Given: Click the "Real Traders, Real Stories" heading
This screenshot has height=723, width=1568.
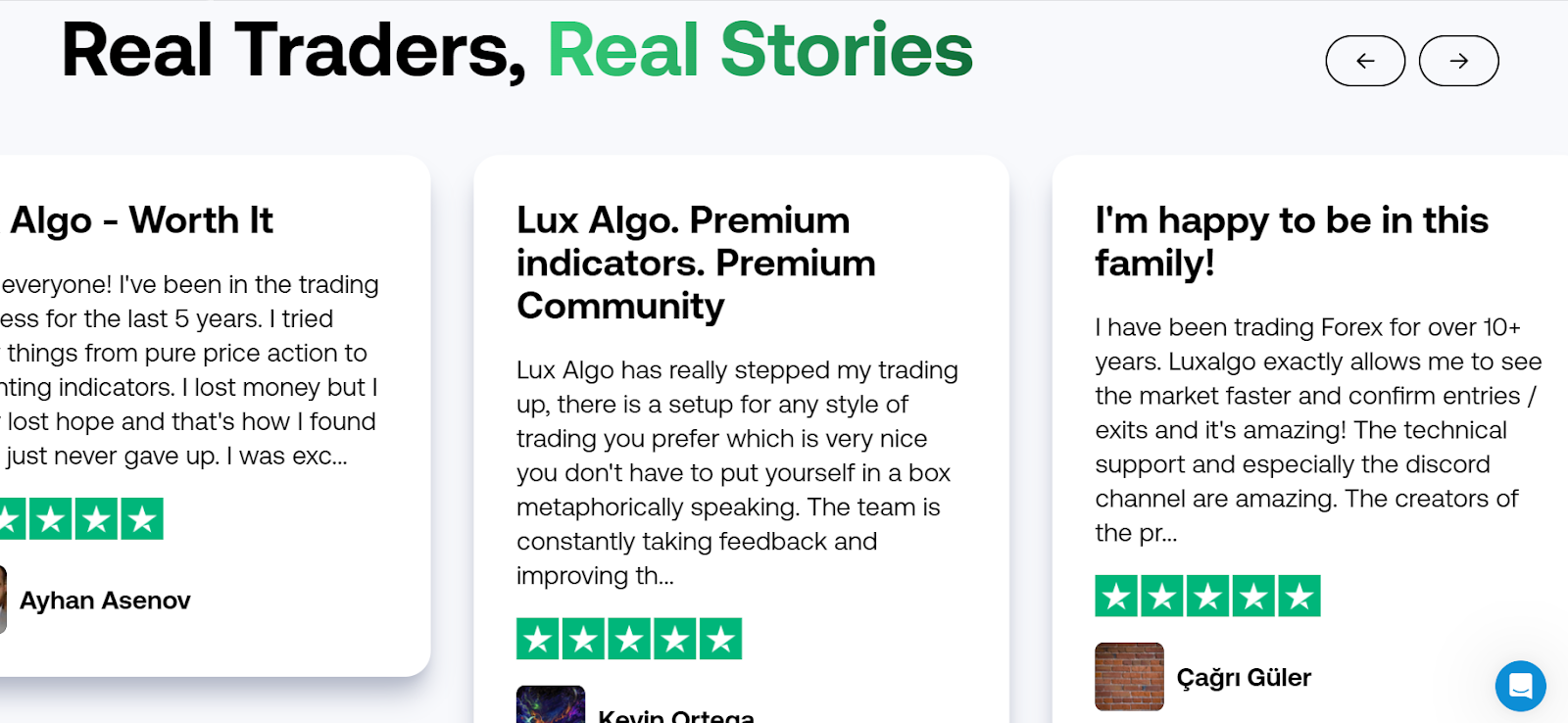Looking at the screenshot, I should pos(516,51).
